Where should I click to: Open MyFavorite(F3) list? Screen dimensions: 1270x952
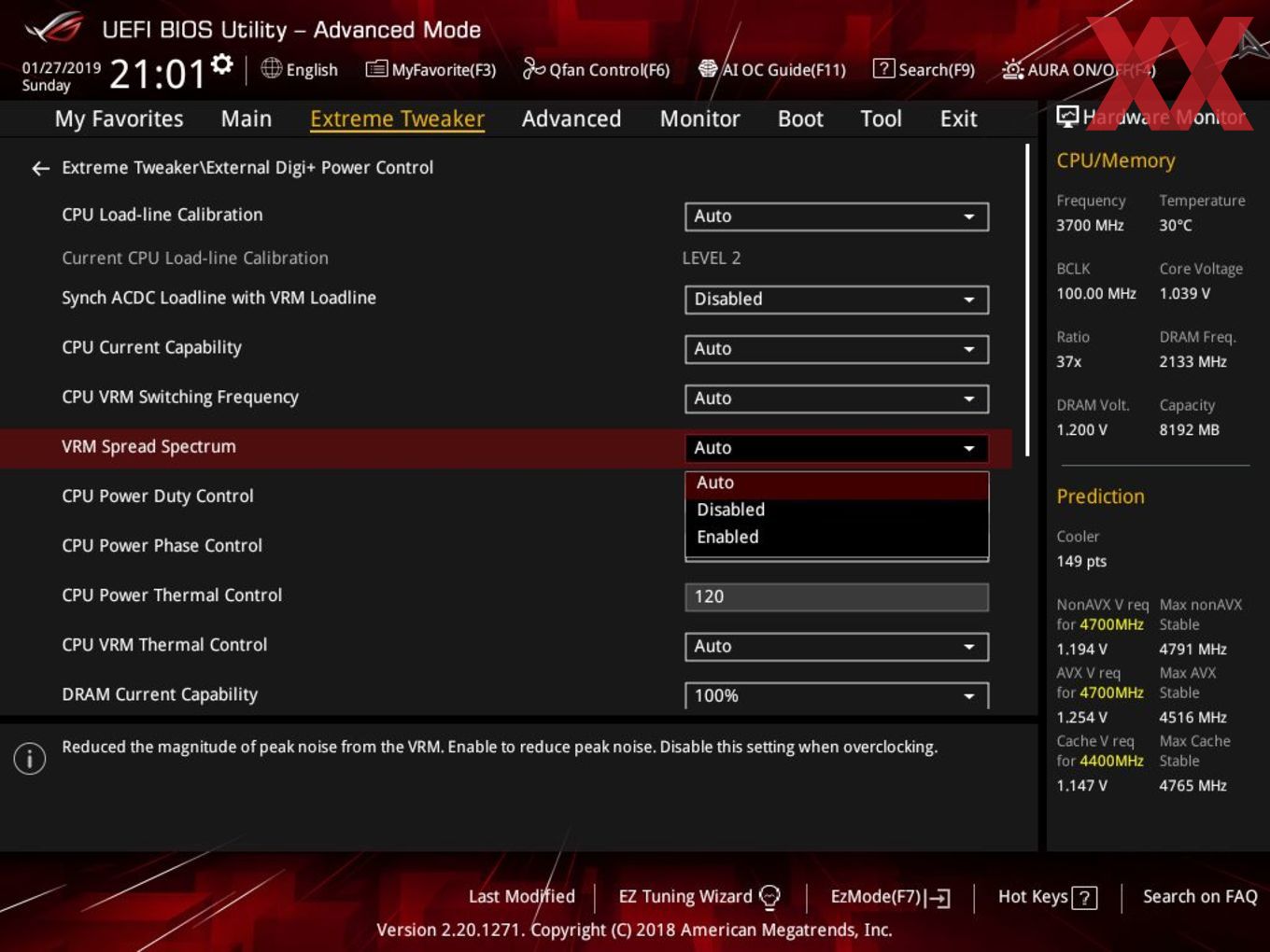pyautogui.click(x=430, y=69)
